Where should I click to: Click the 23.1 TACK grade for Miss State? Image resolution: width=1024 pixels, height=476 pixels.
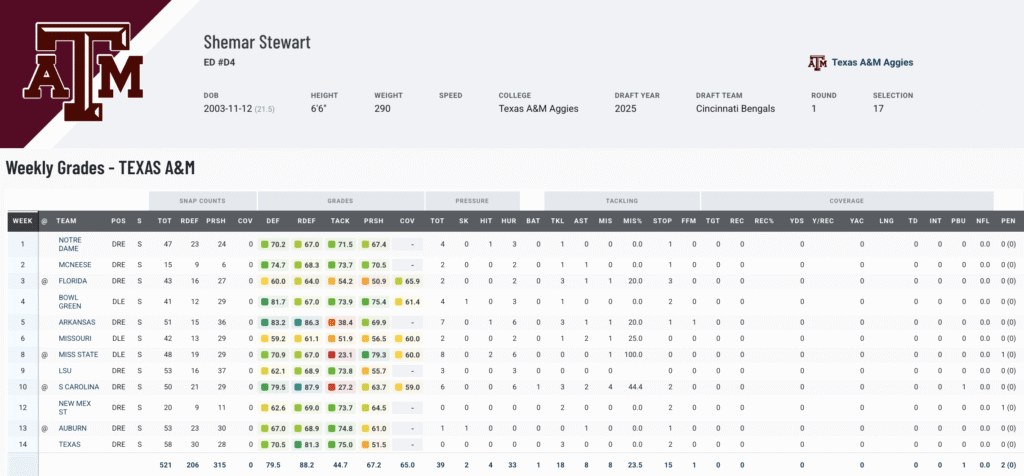341,355
